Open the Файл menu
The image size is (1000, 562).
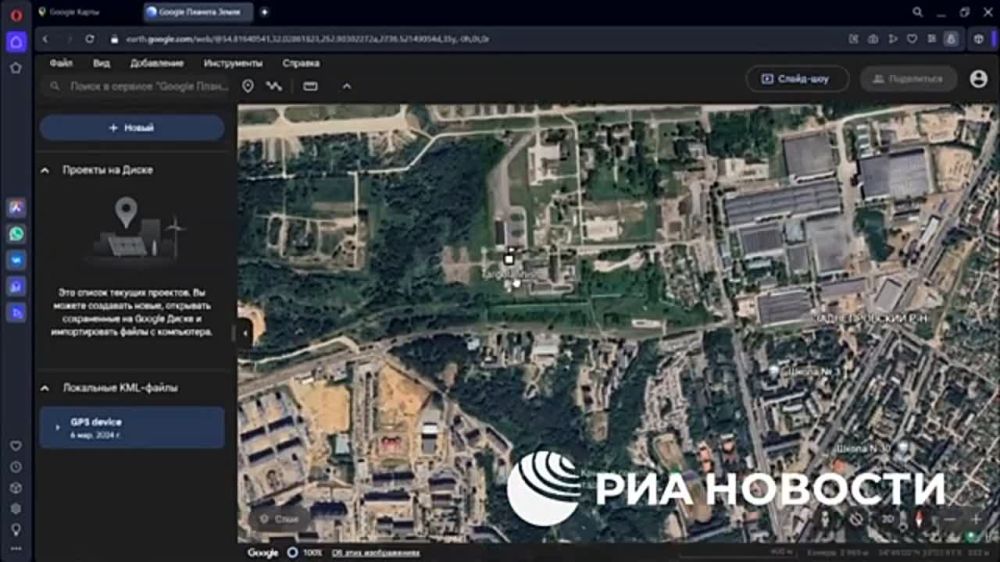tap(61, 63)
